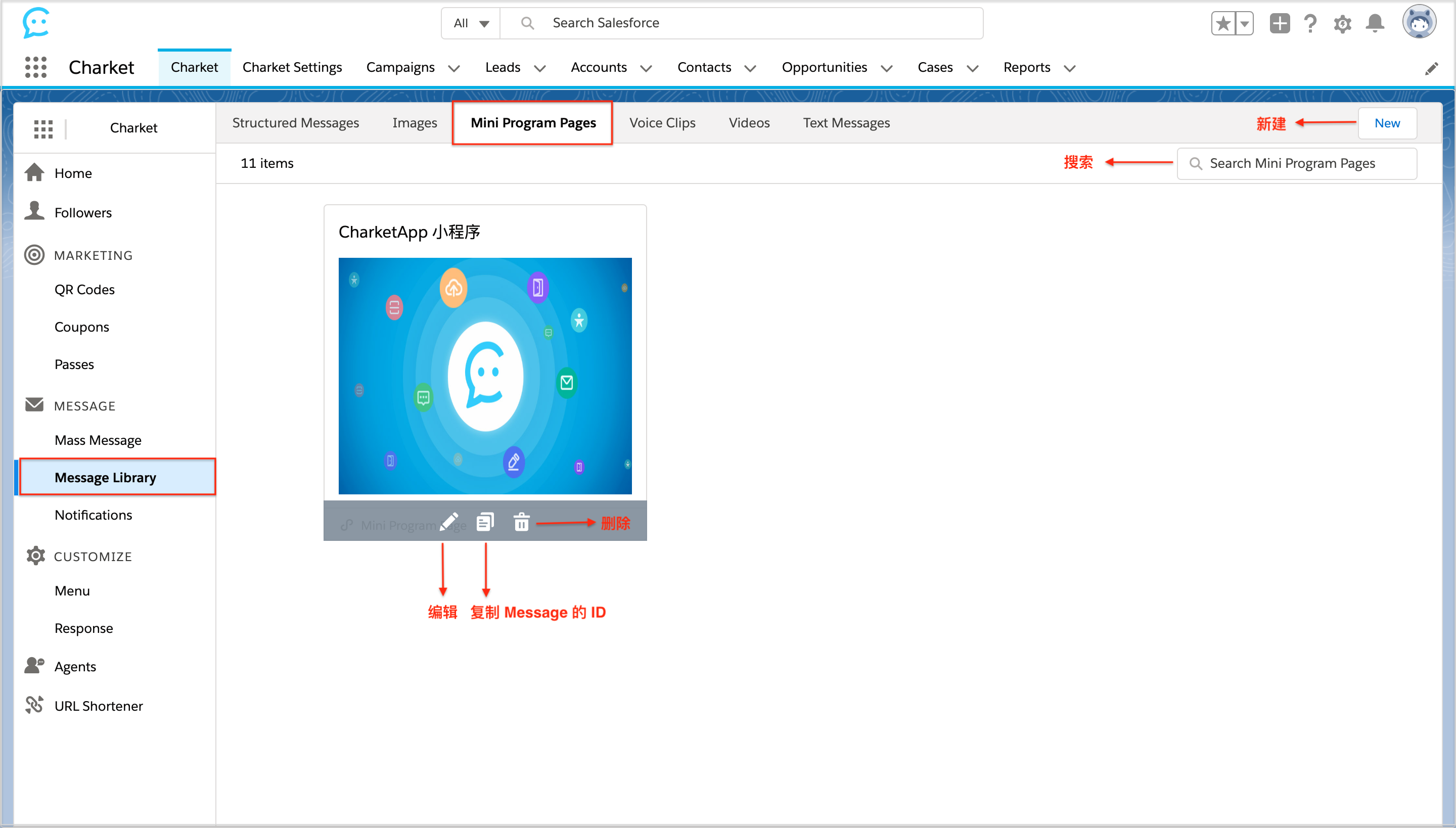Image resolution: width=1456 pixels, height=828 pixels.
Task: Click the sidebar grid menu icon
Action: point(43,128)
